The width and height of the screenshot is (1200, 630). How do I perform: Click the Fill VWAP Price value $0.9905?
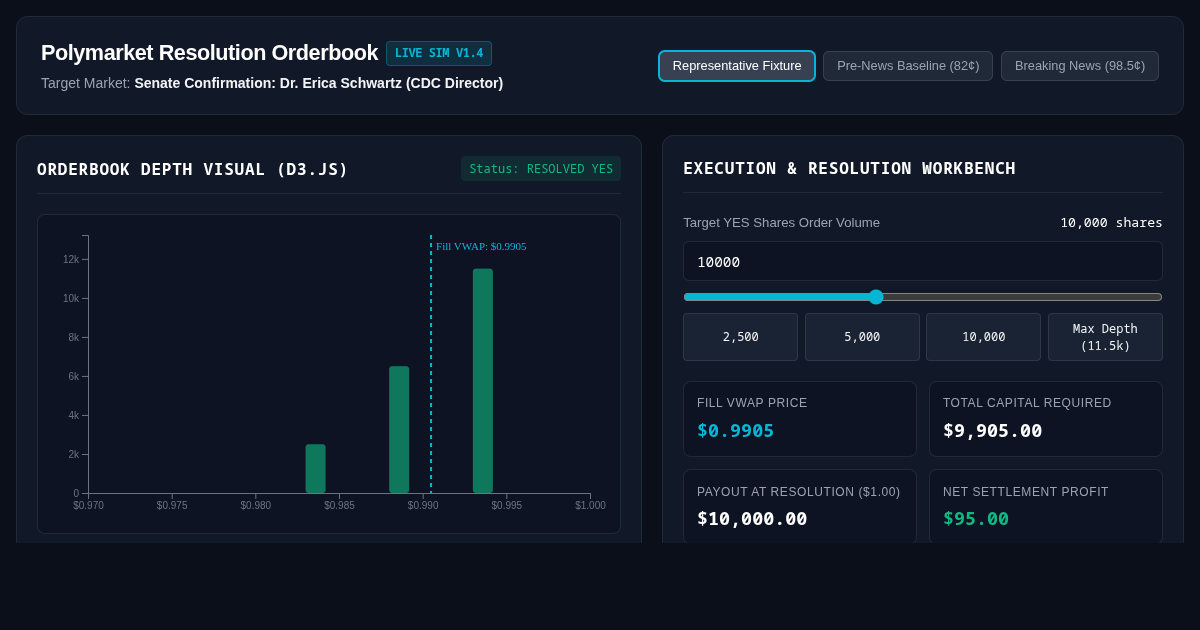pyautogui.click(x=735, y=431)
